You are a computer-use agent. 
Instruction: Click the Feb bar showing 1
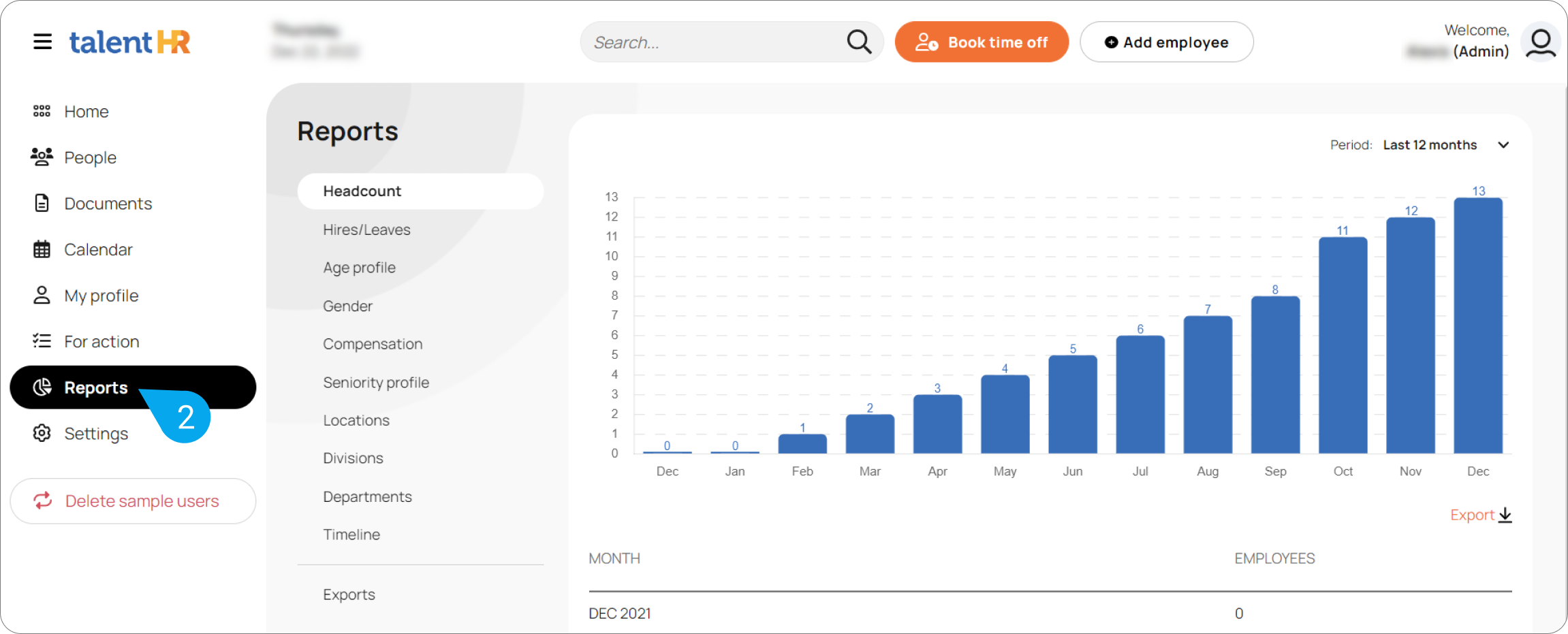(802, 443)
